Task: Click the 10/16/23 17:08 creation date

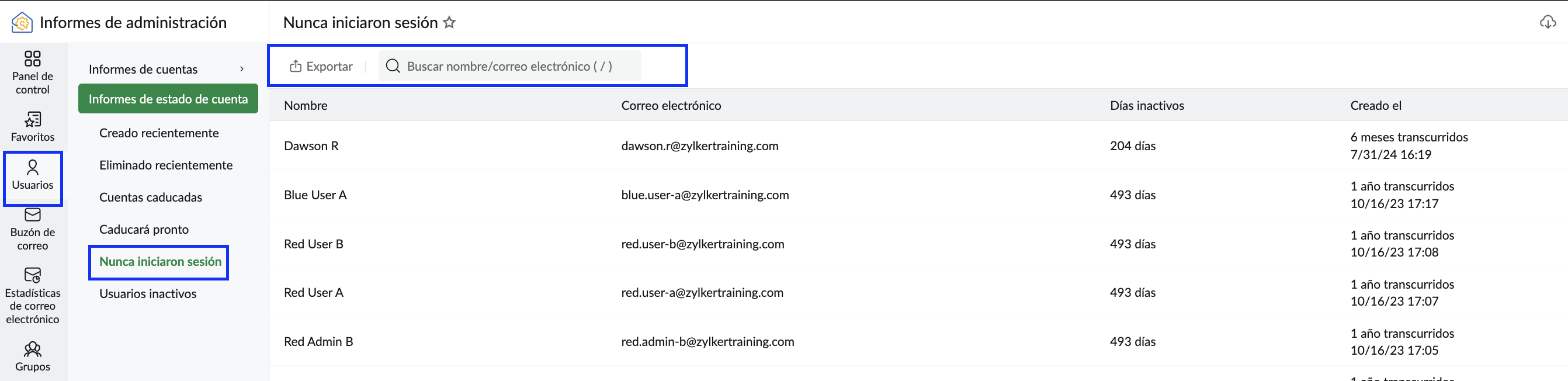Action: 1394,252
